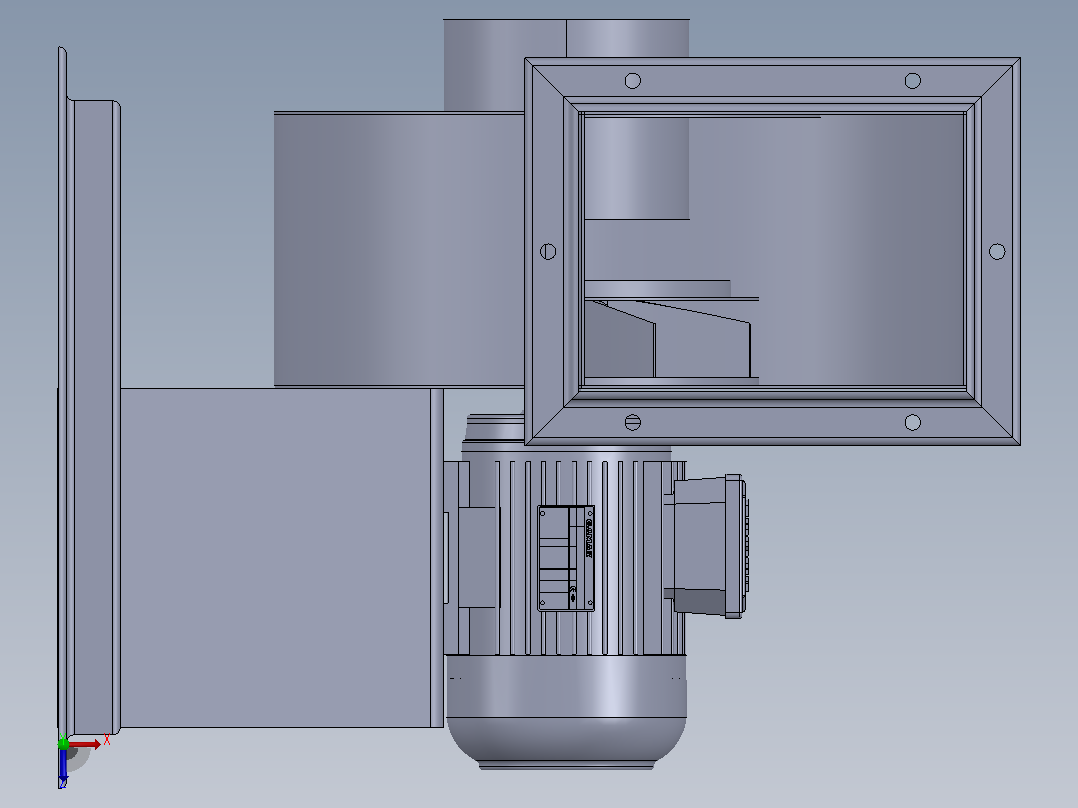Image resolution: width=1078 pixels, height=808 pixels.
Task: Pick the bottom-left bolt hole on outlet flange
Action: (632, 422)
